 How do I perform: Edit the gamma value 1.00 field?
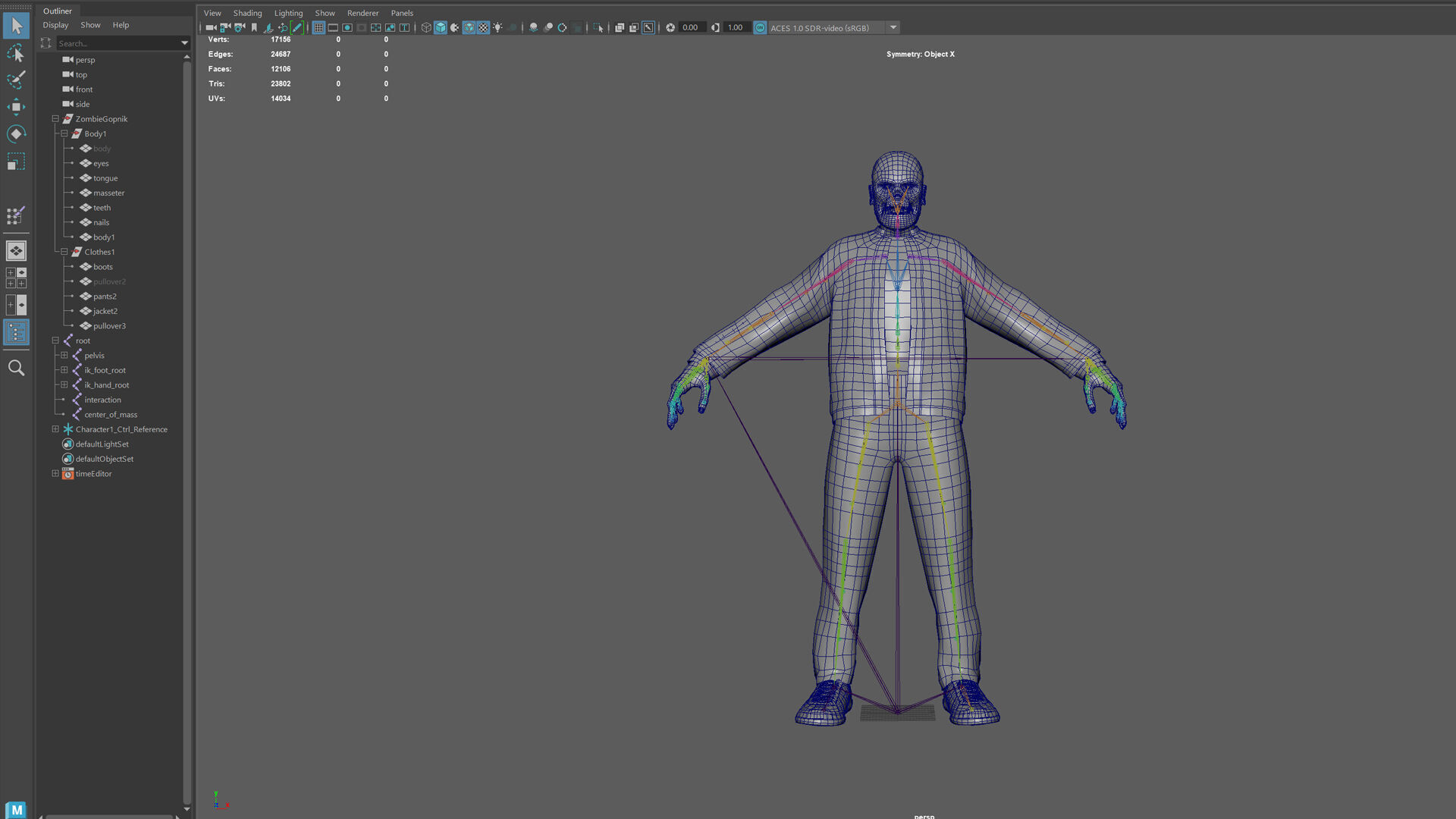(736, 27)
